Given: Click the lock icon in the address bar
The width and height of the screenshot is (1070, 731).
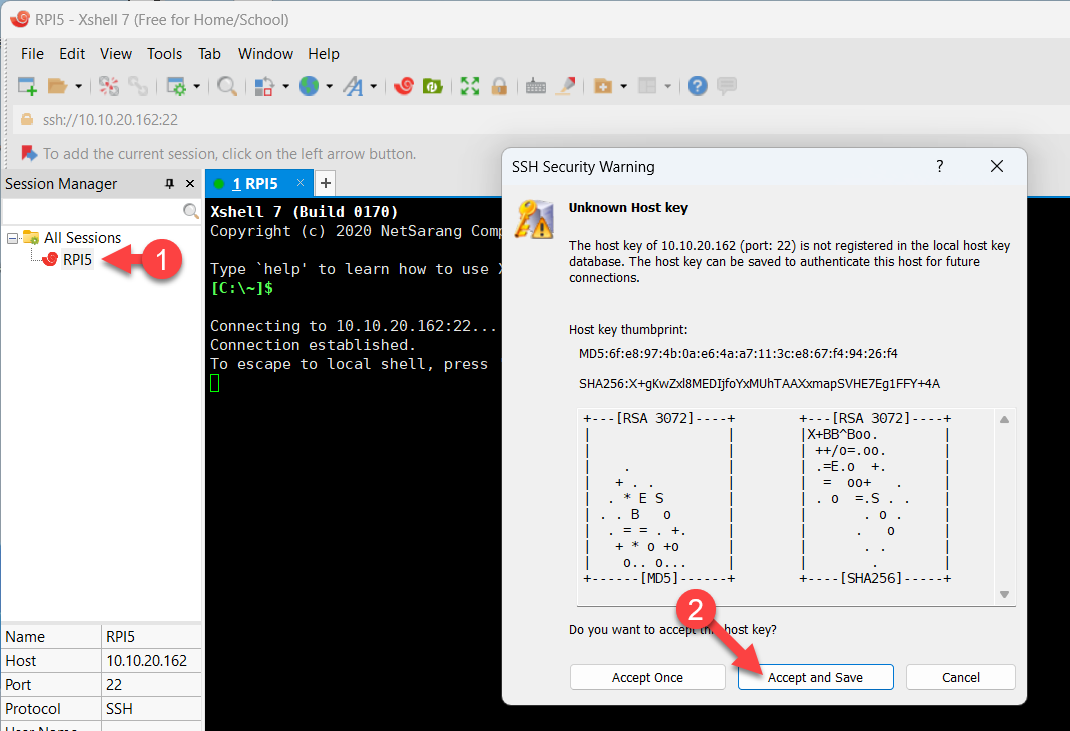Looking at the screenshot, I should (27, 119).
